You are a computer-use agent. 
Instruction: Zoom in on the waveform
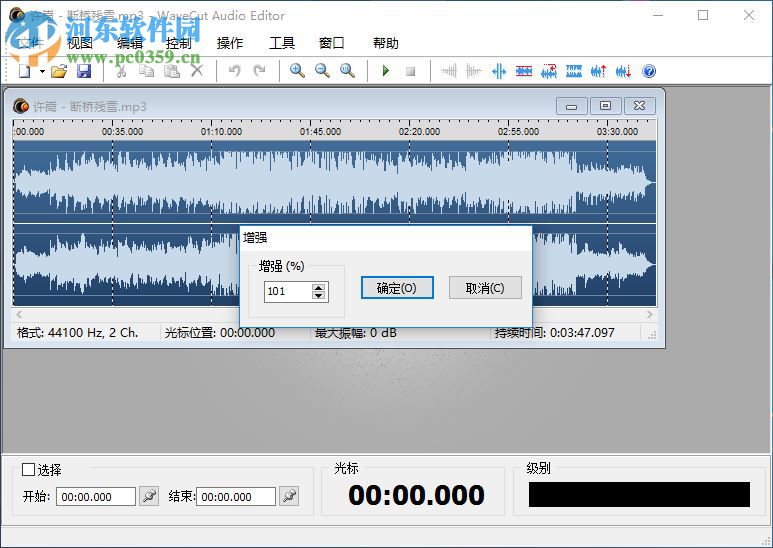click(297, 71)
